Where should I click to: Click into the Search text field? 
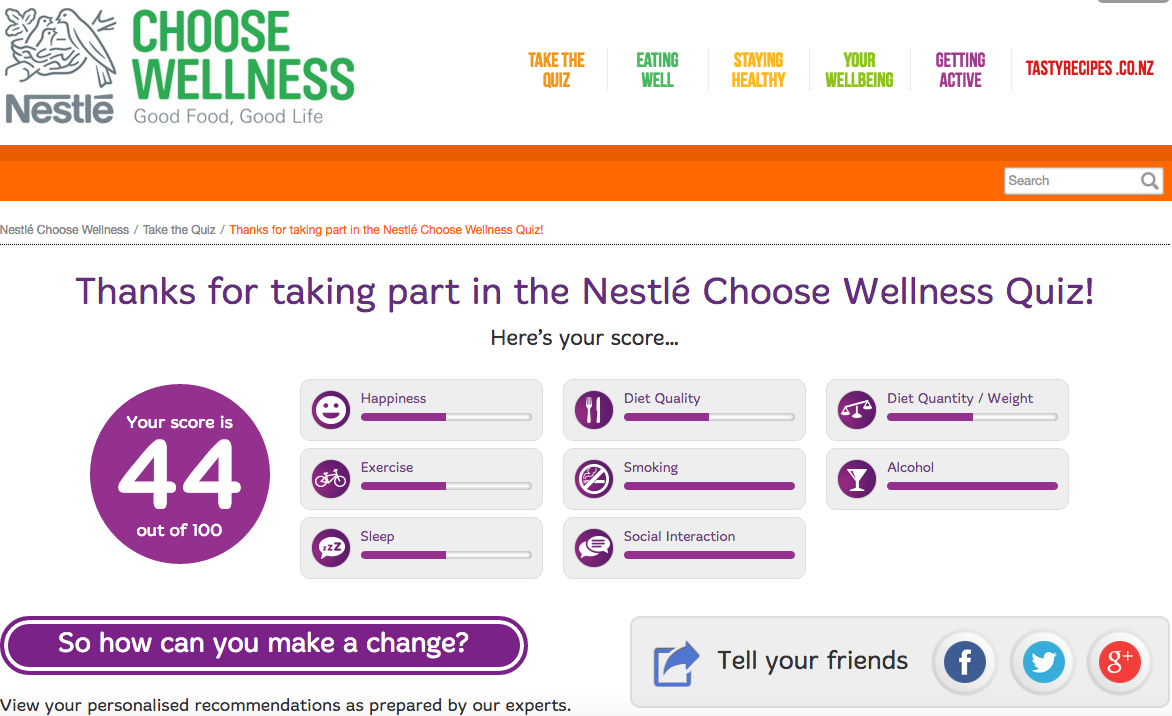[x=1070, y=181]
